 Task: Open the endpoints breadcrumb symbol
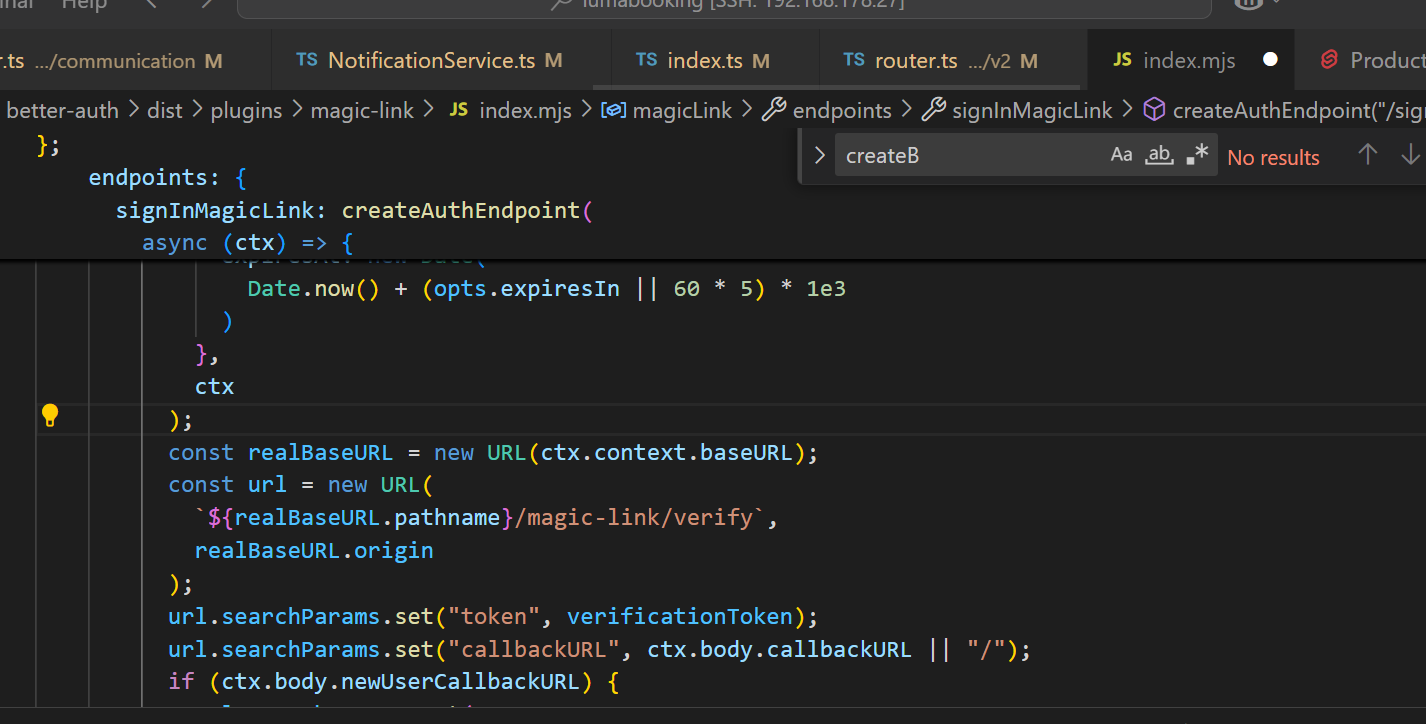click(x=842, y=110)
